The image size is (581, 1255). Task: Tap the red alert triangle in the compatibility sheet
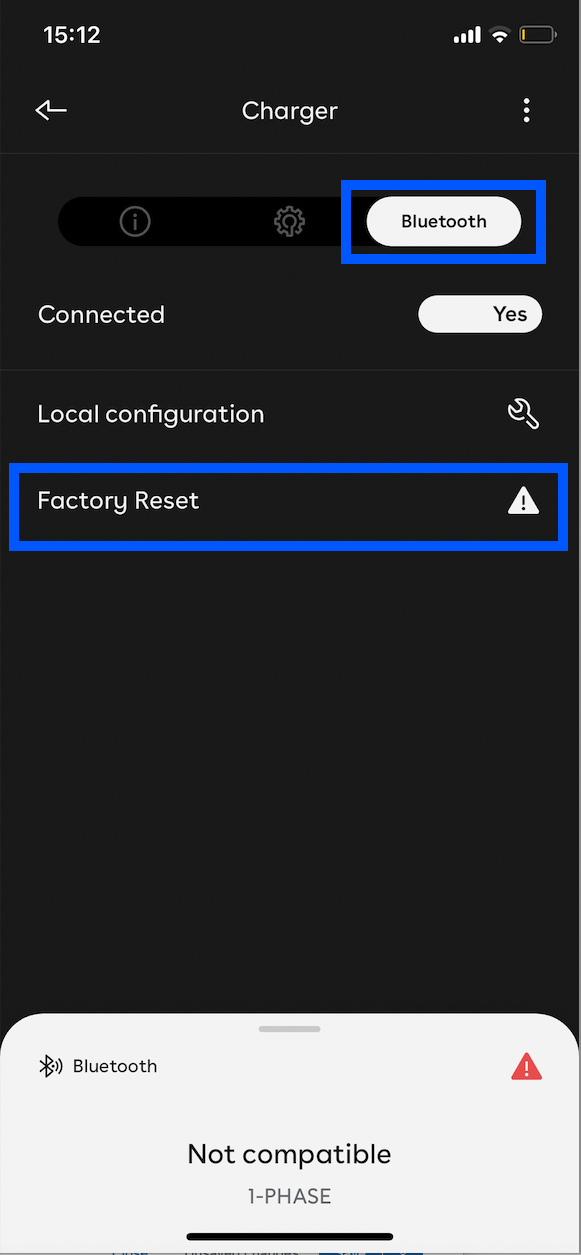point(526,1066)
